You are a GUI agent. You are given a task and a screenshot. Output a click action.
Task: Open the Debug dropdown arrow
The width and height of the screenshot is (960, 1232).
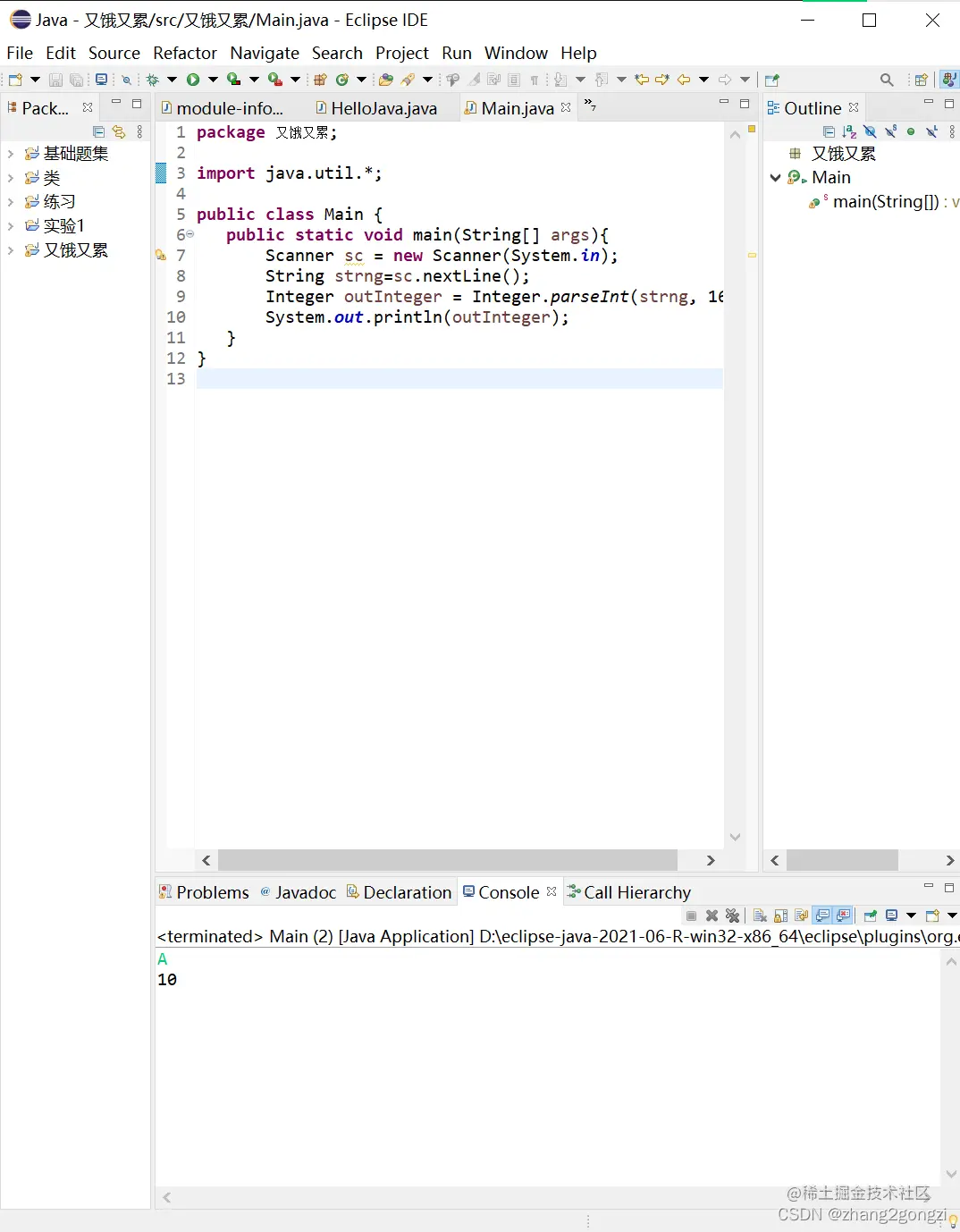click(172, 80)
